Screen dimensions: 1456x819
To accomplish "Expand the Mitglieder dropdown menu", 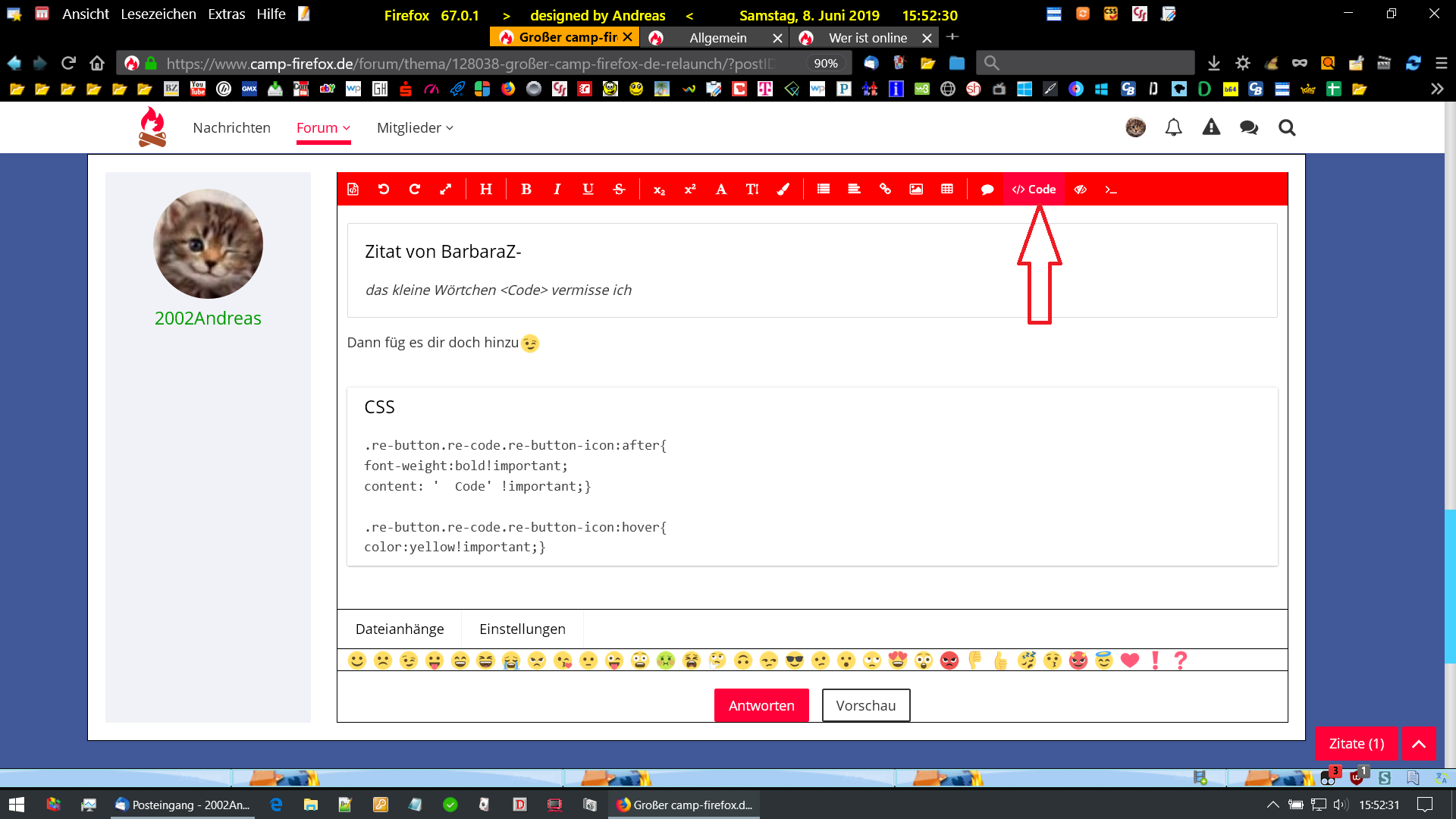I will [x=415, y=128].
